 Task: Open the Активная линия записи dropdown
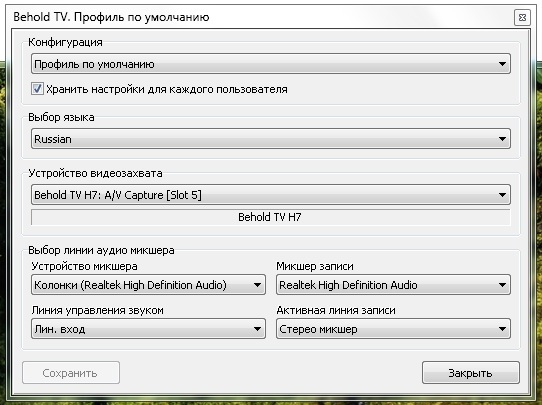point(393,329)
